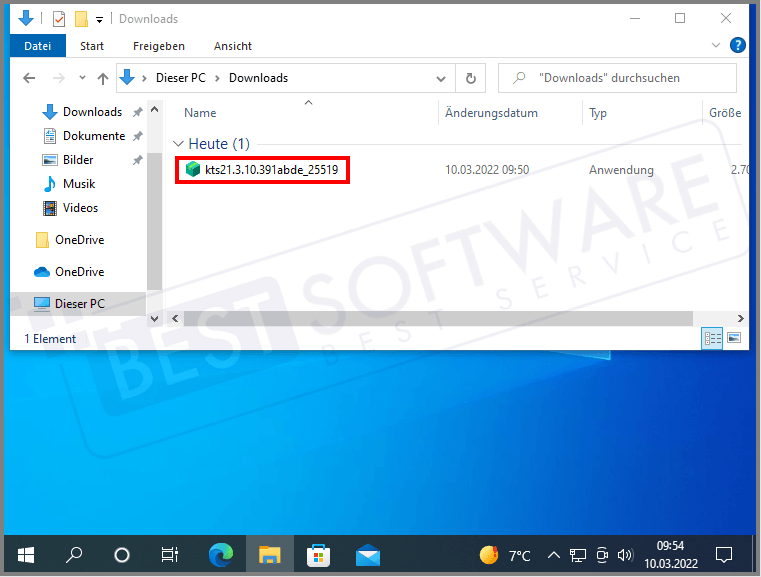Open Cortana circle on taskbar
This screenshot has height=577, width=761.
pyautogui.click(x=122, y=555)
